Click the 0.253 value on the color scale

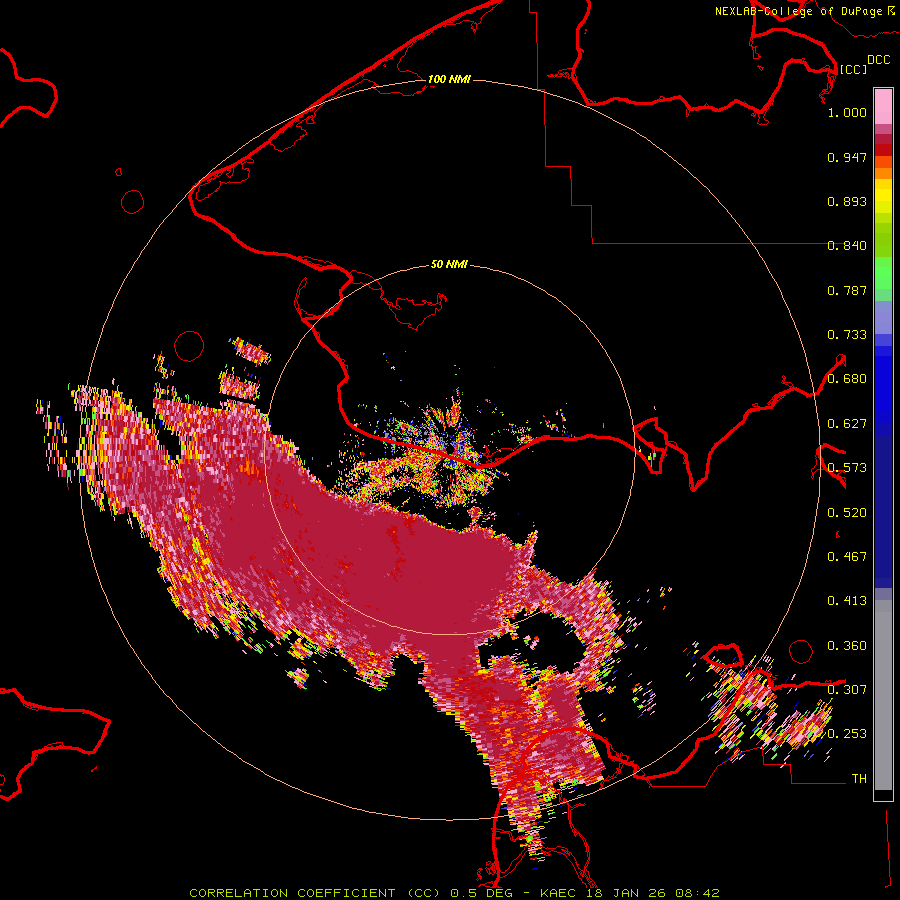coord(847,734)
